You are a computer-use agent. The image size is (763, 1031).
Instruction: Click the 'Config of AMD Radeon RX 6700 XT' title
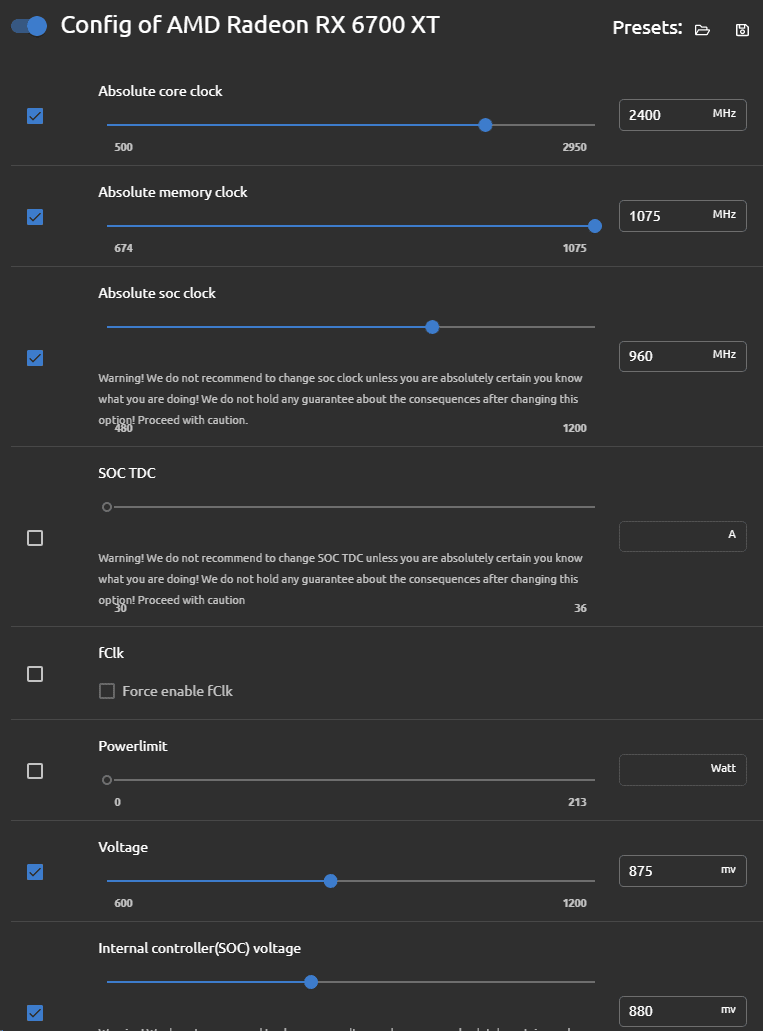(250, 25)
